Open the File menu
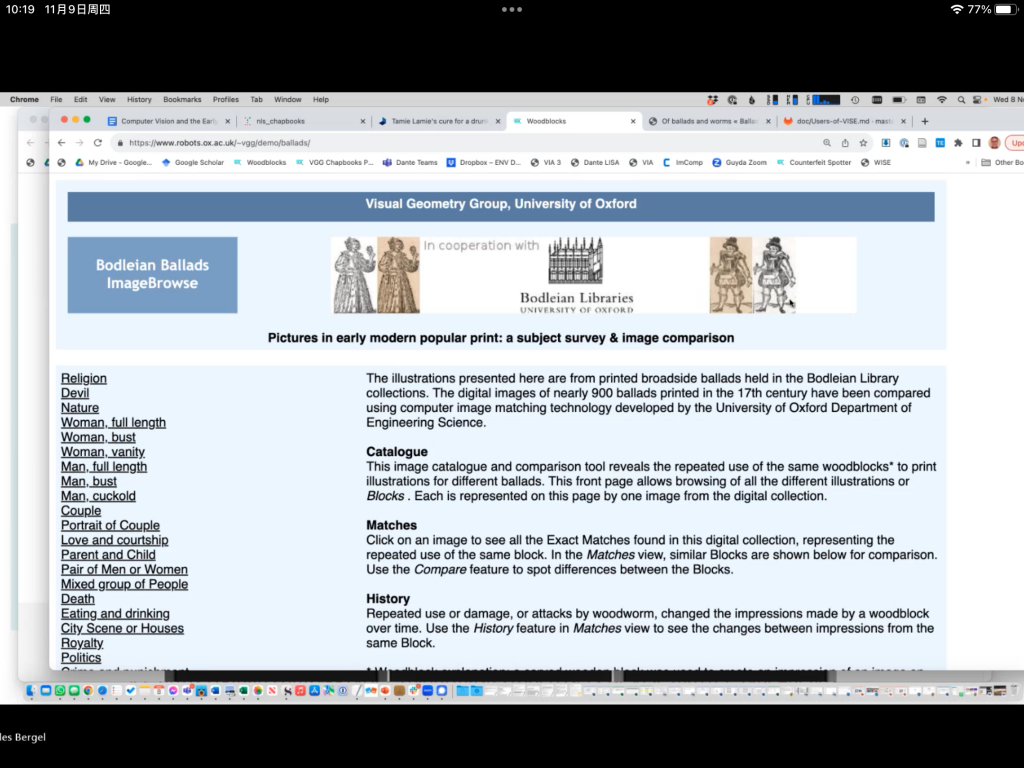 [56, 100]
